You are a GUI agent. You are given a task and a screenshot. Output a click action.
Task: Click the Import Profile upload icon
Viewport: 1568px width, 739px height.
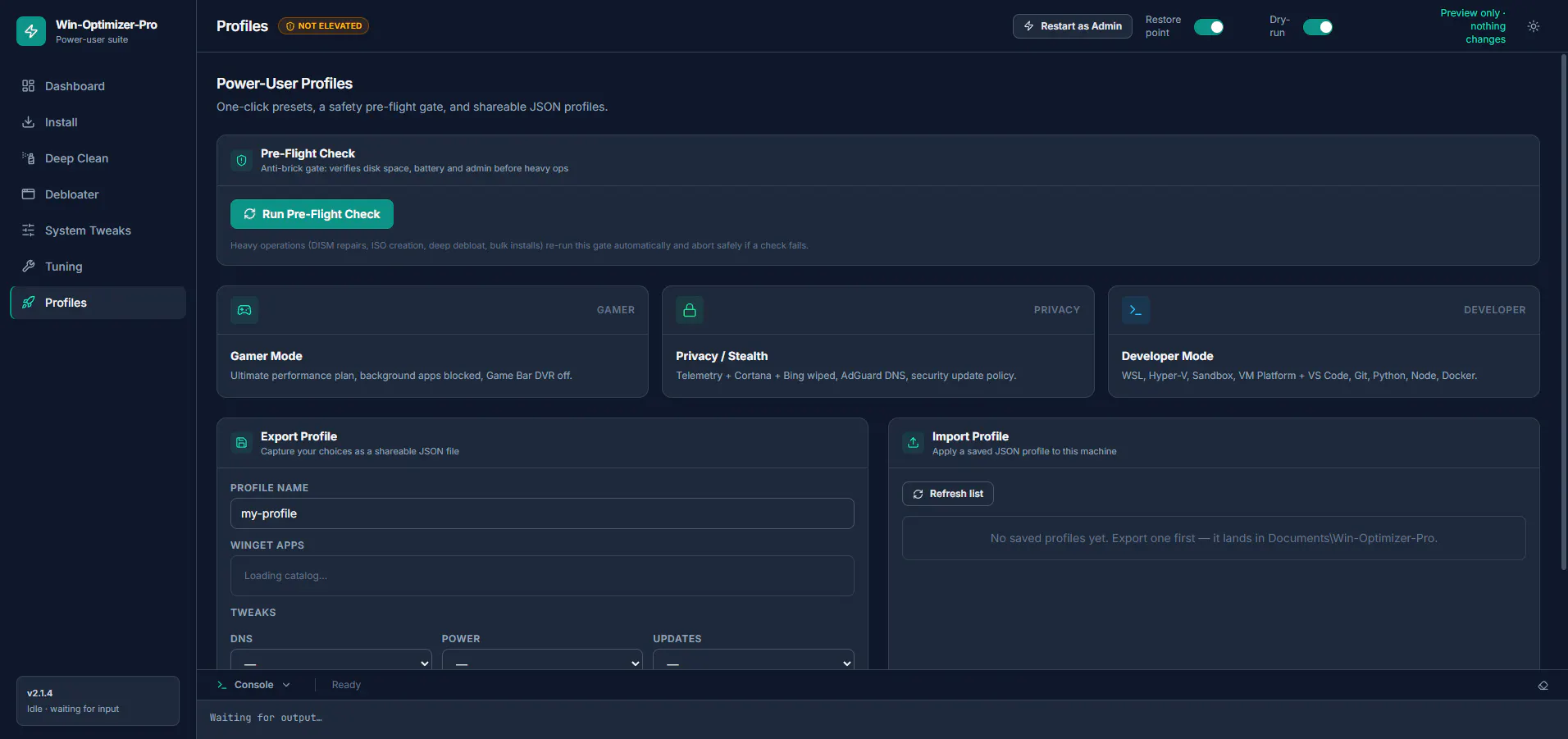913,443
